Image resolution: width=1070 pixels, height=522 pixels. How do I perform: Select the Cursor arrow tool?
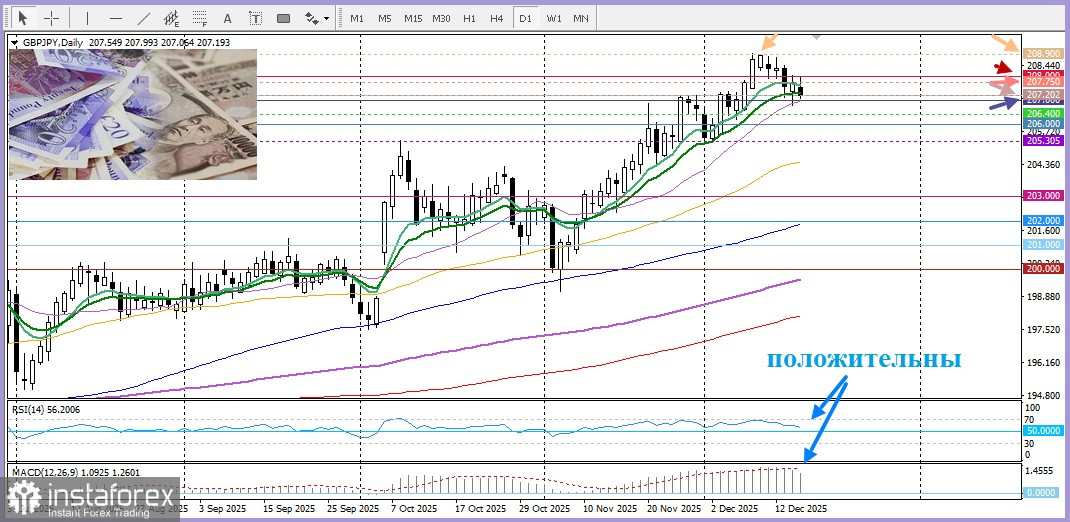(24, 18)
